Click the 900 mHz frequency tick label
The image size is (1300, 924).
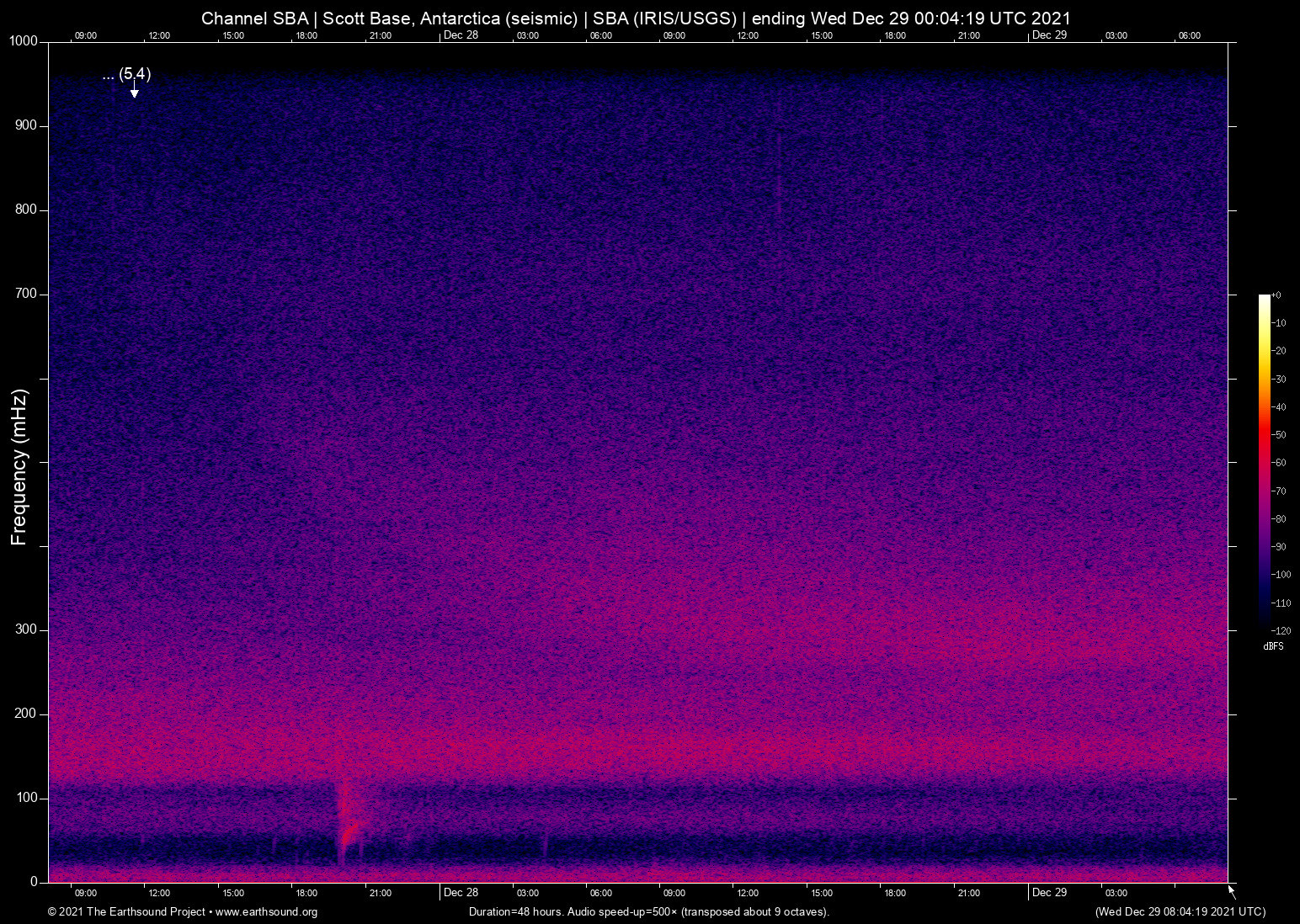point(26,125)
